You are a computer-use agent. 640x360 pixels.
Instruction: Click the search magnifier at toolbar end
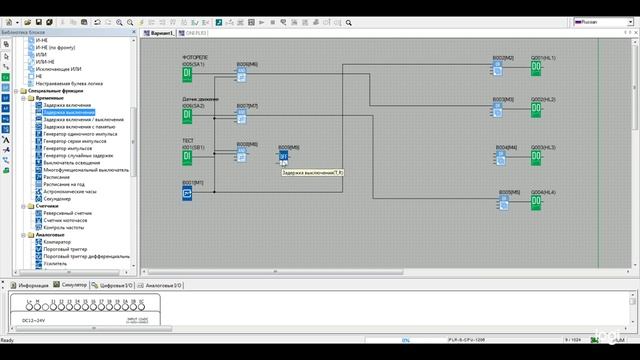point(349,23)
